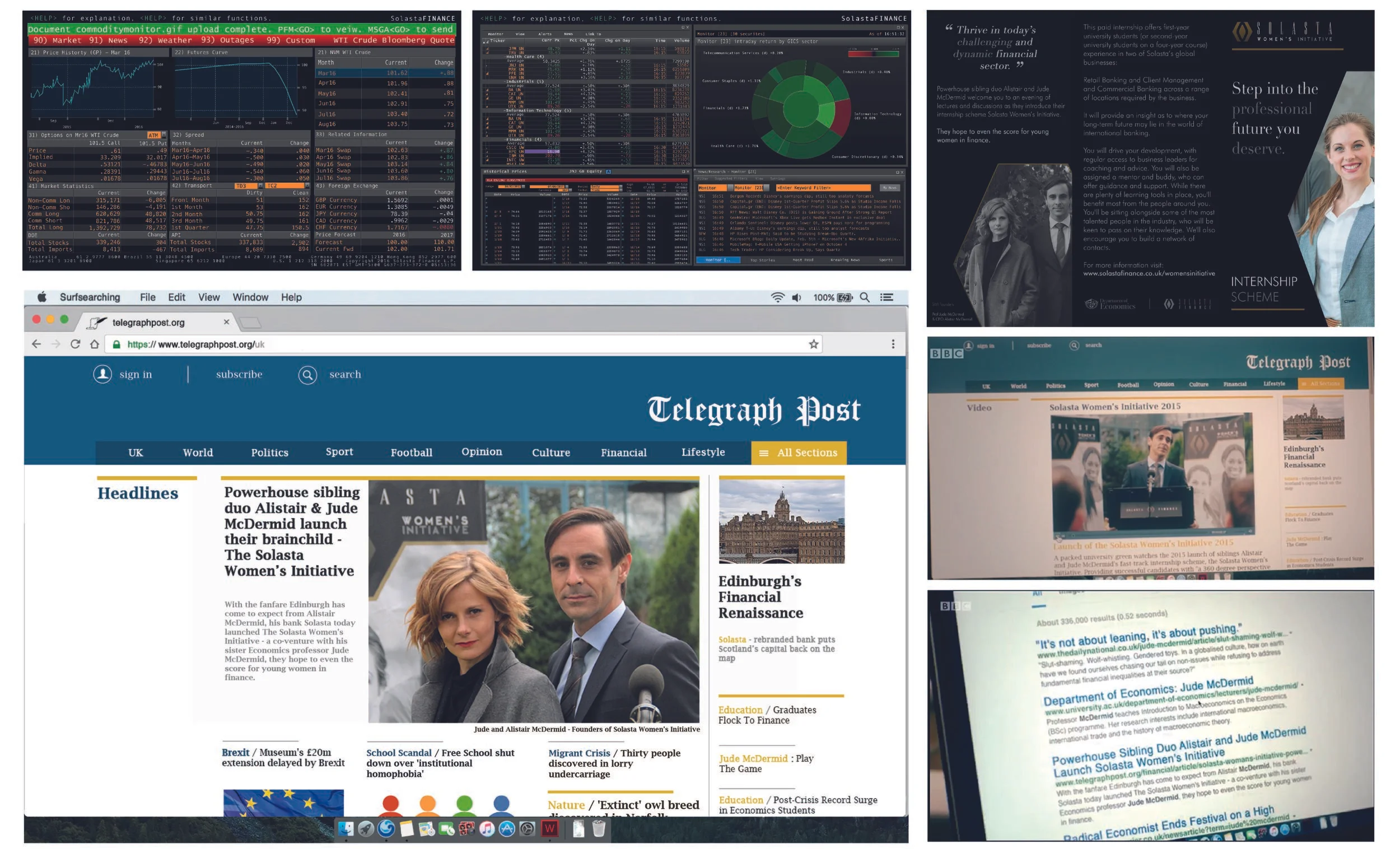Image resolution: width=1400 pixels, height=849 pixels.
Task: Open the File menu
Action: [x=148, y=297]
